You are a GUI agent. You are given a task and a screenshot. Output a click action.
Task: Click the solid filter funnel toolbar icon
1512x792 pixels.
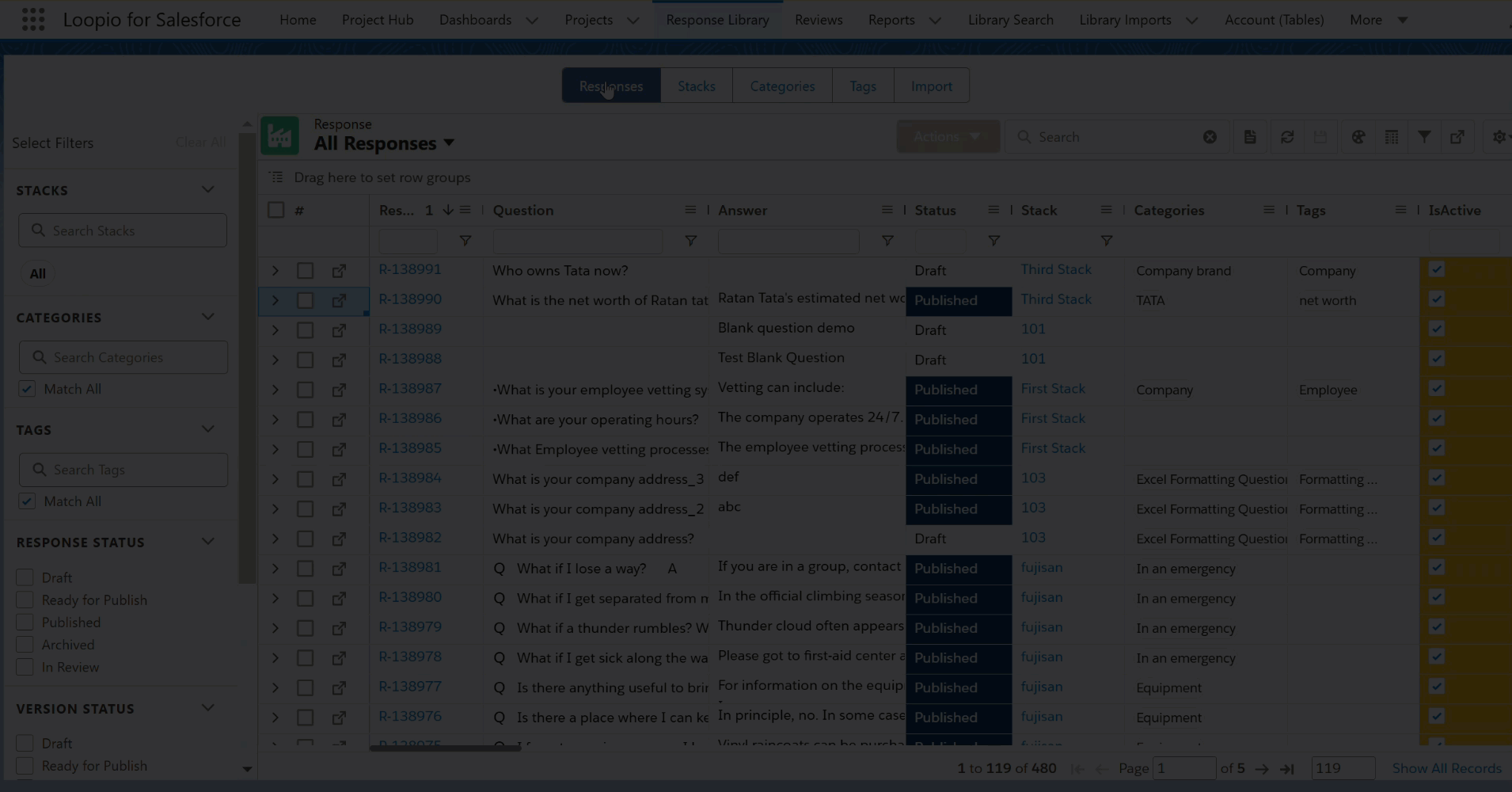pyautogui.click(x=1424, y=137)
